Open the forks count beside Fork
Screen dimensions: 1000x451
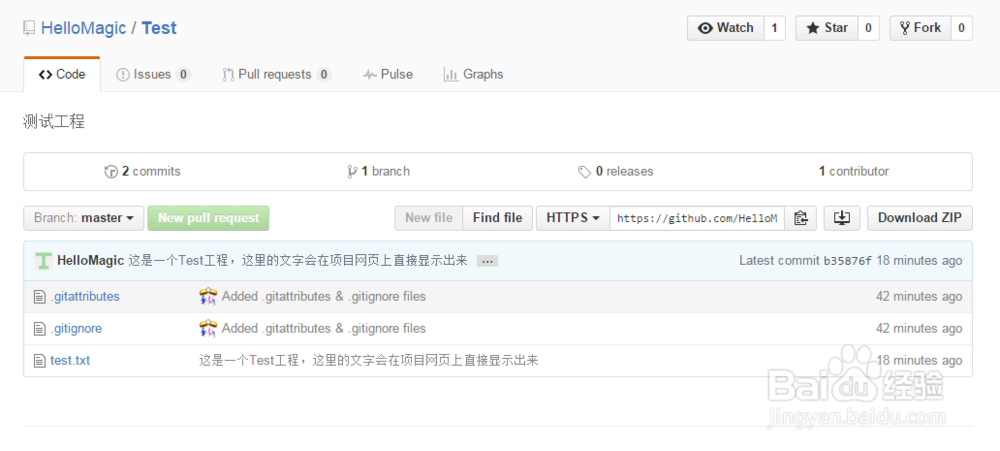[x=961, y=28]
